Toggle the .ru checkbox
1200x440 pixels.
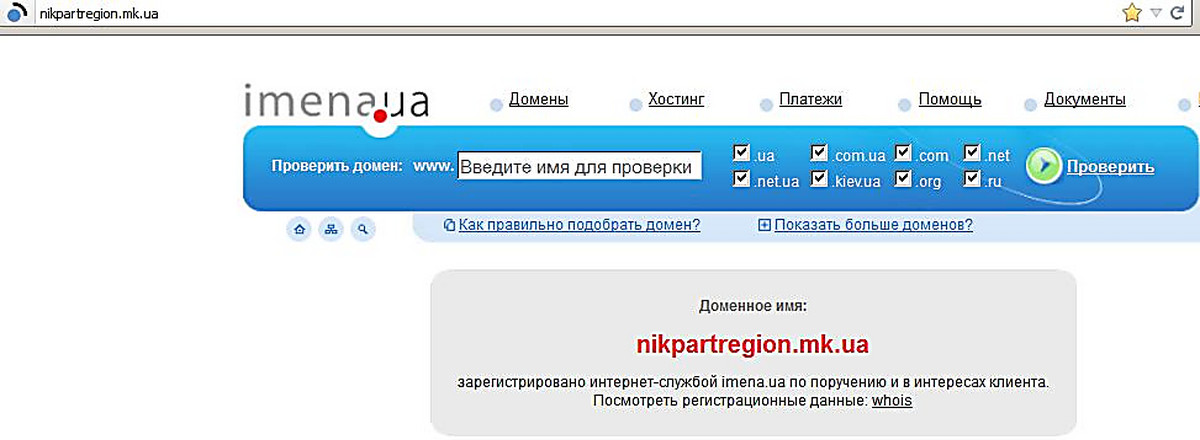pyautogui.click(x=972, y=179)
